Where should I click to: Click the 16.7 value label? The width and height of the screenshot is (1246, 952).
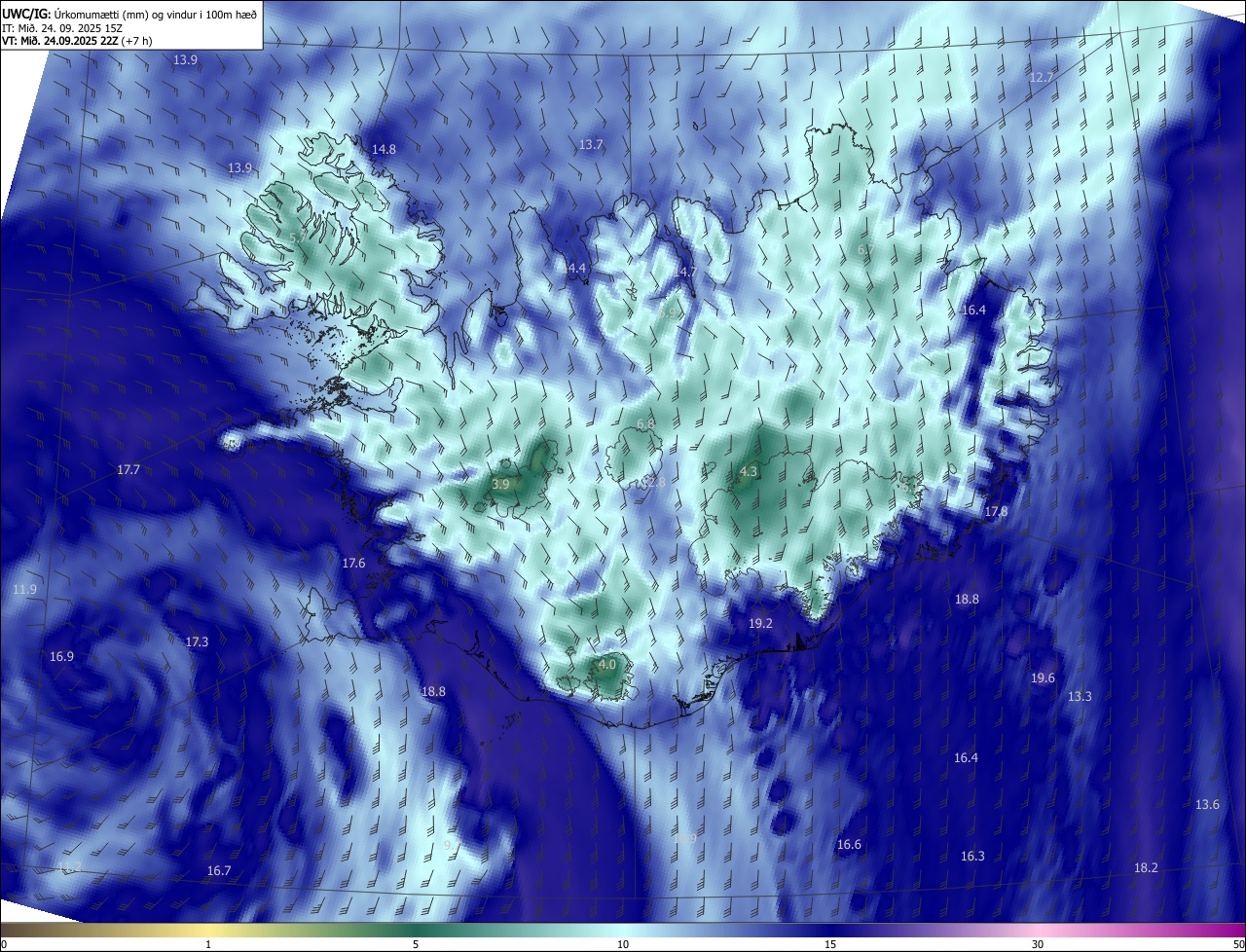[x=219, y=870]
